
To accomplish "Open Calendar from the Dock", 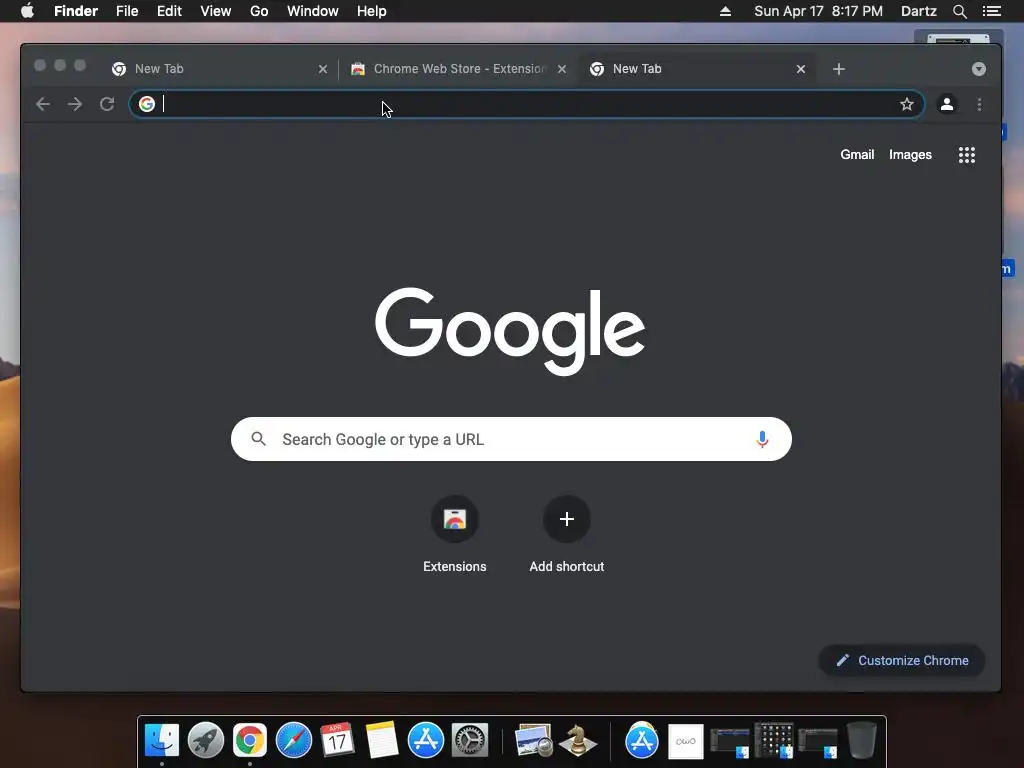I will (338, 741).
